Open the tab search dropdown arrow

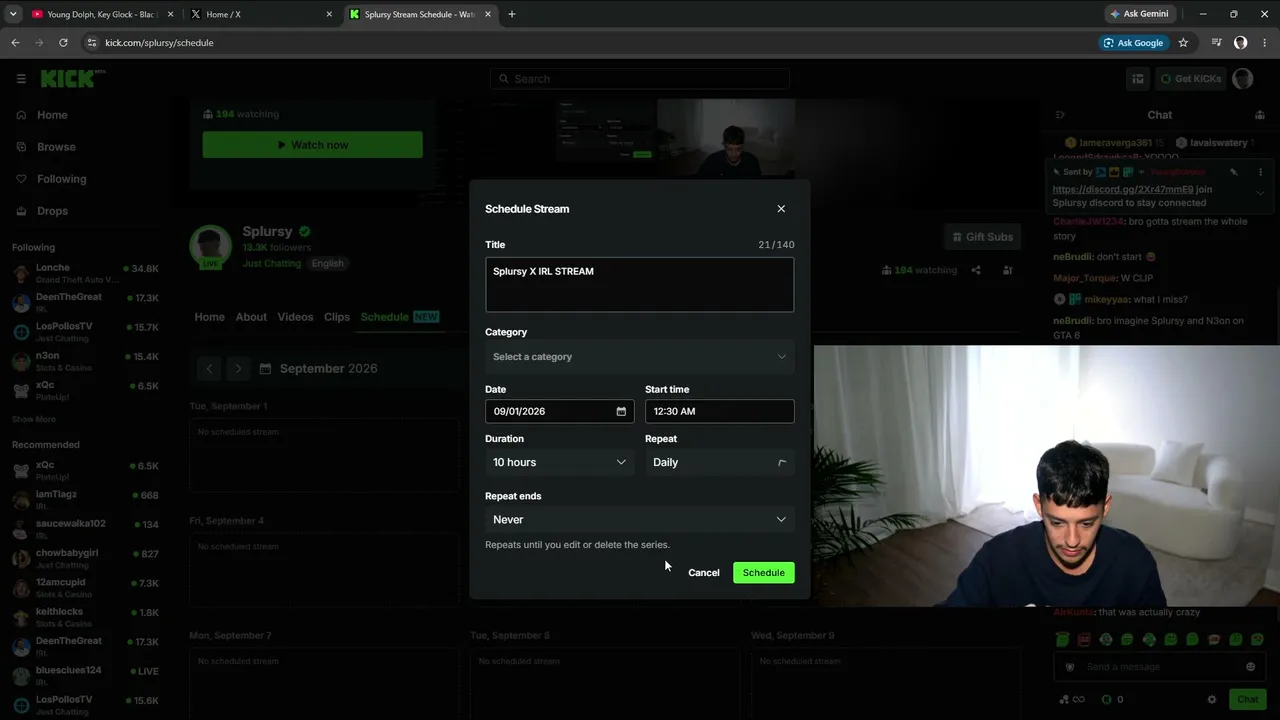[13, 14]
